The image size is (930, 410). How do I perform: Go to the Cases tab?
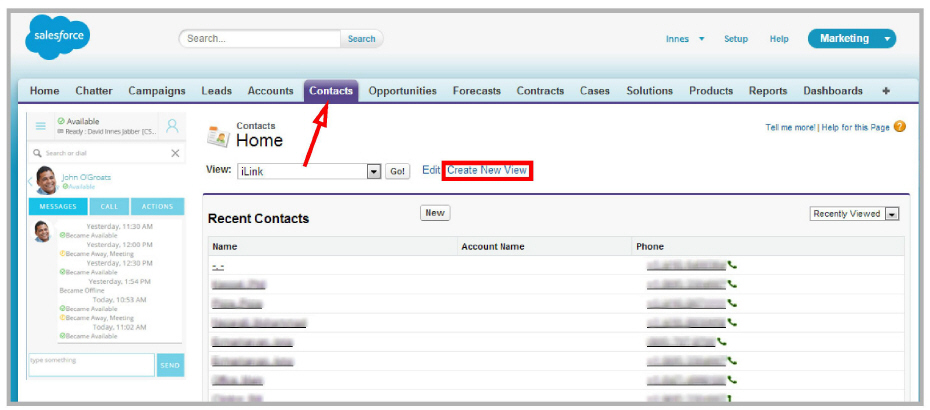pos(594,91)
